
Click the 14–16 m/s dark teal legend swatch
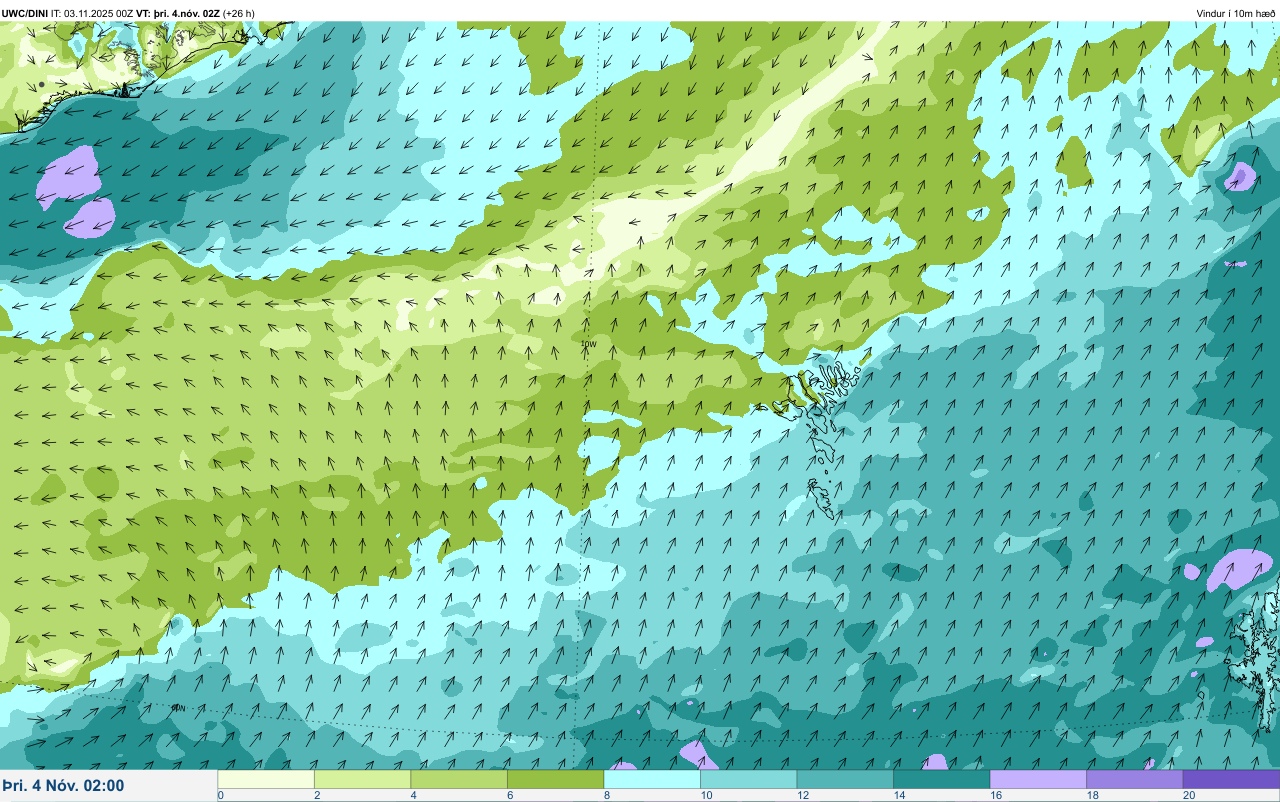tap(941, 779)
